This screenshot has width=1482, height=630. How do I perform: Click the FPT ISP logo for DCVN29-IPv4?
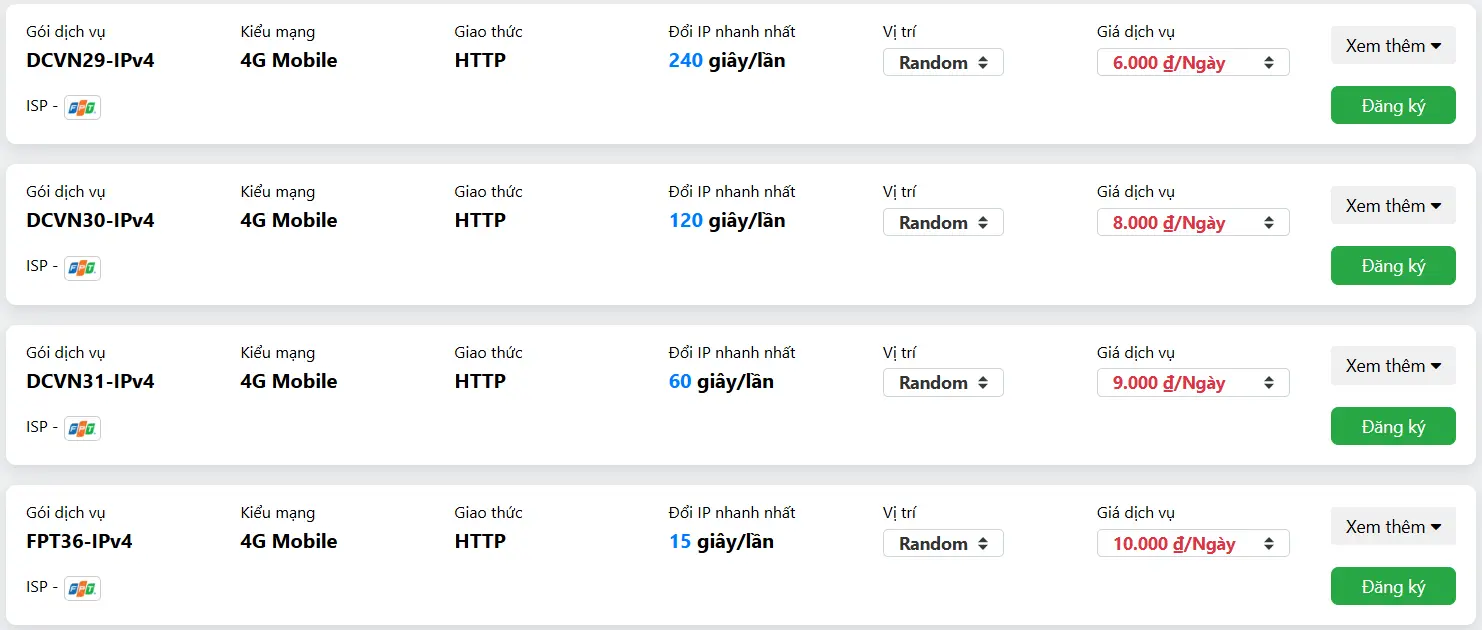click(81, 107)
